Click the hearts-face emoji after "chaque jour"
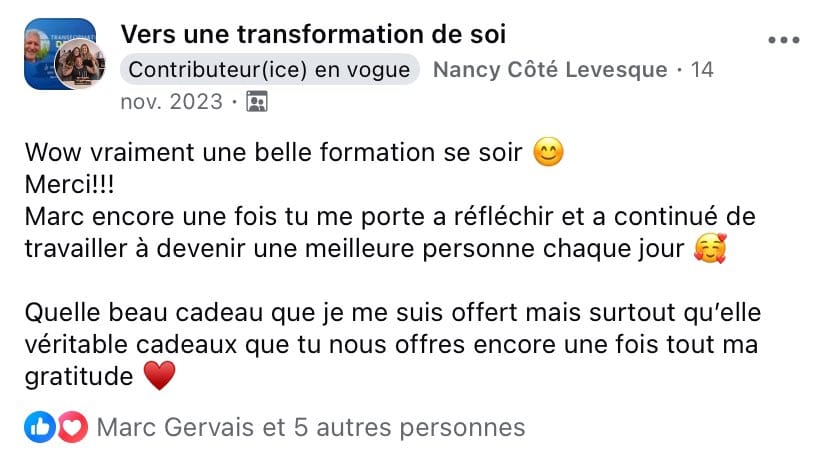This screenshot has width=828, height=455. pyautogui.click(x=708, y=251)
